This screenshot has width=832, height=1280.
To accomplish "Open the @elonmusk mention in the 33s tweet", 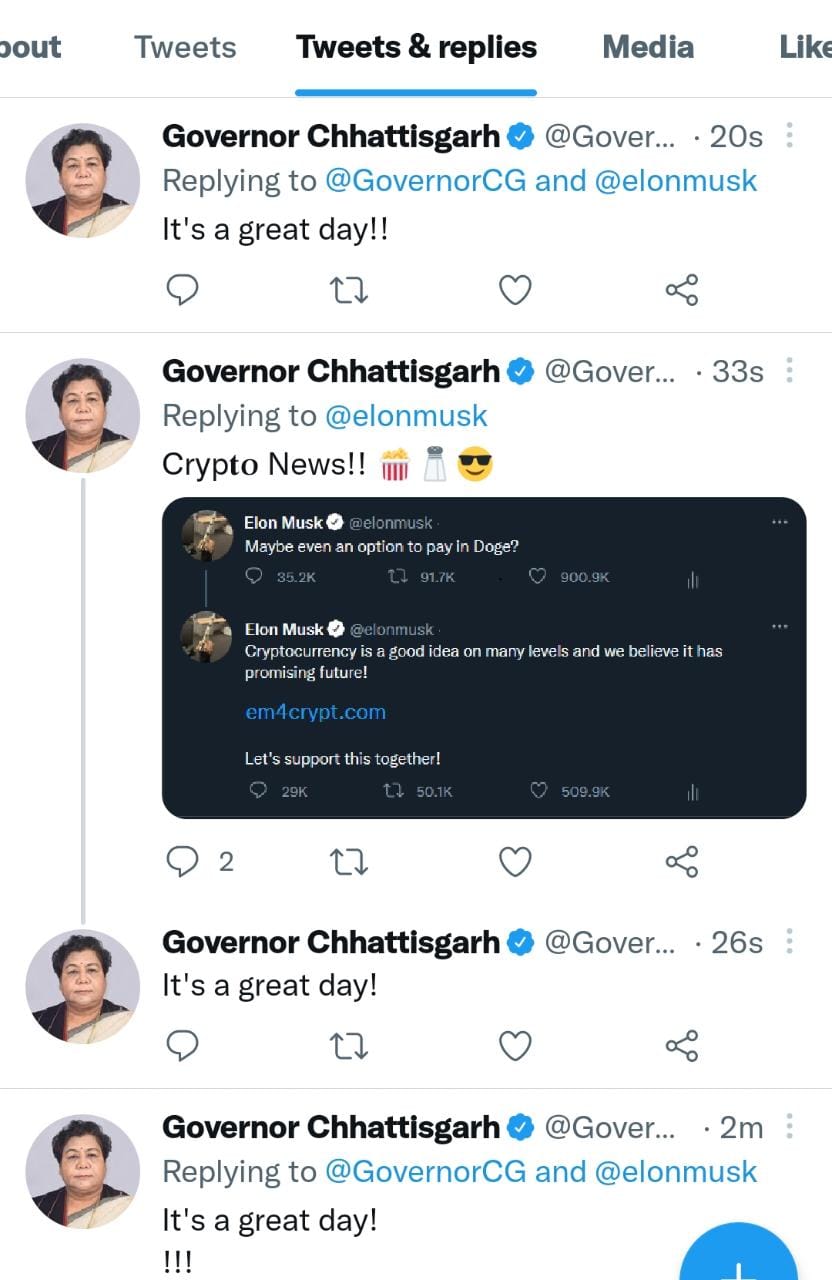I will pyautogui.click(x=406, y=416).
